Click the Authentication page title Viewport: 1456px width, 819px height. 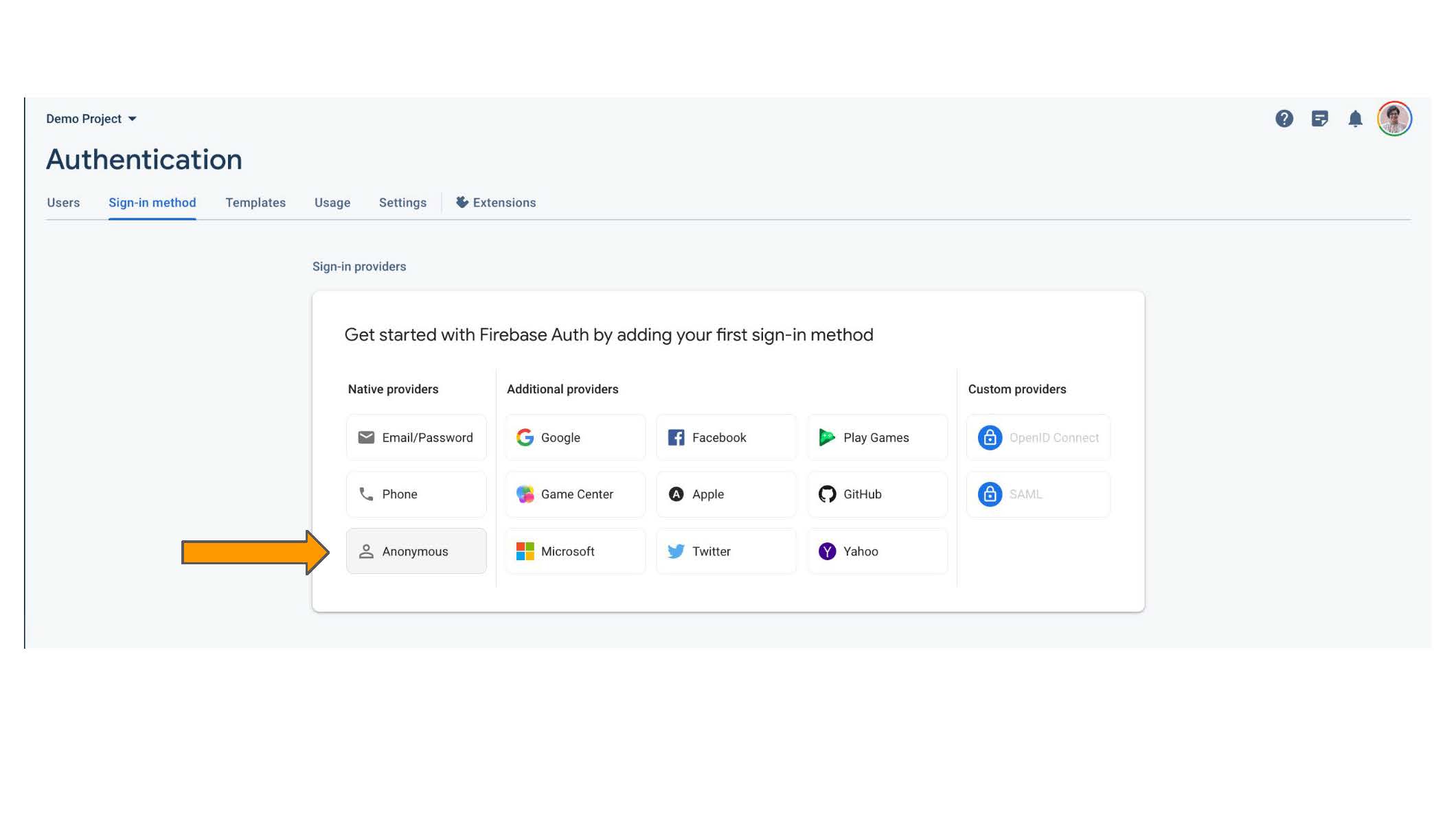(x=144, y=159)
